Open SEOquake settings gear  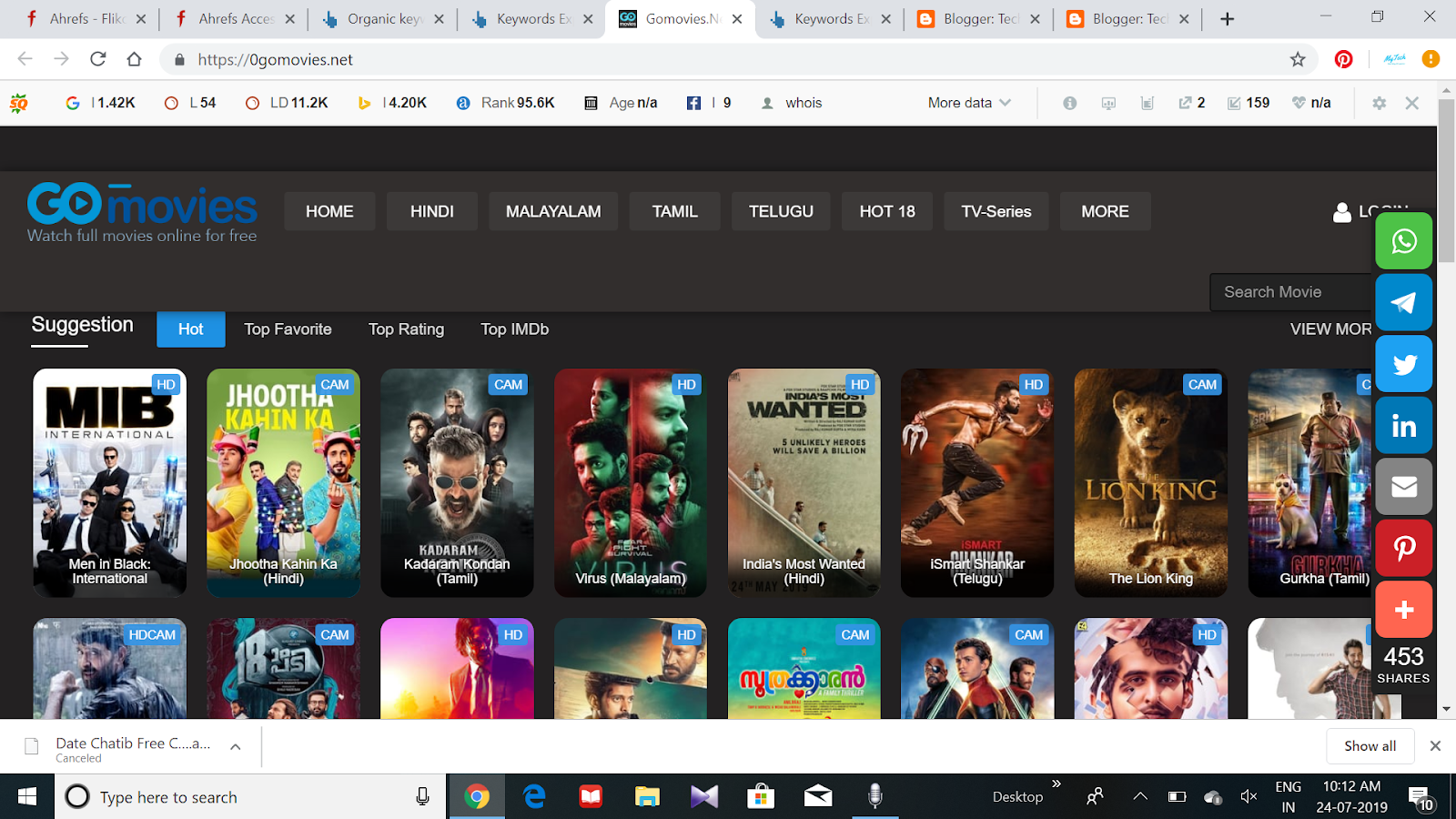[x=1379, y=103]
